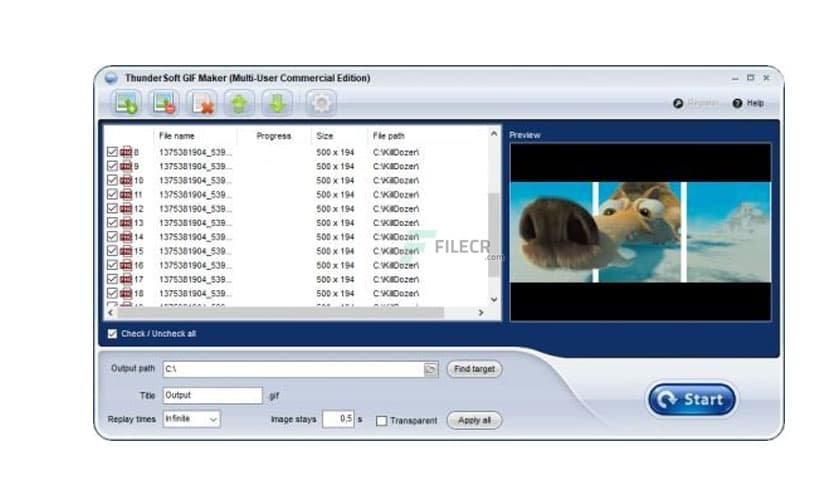Sort by File name column header
The height and width of the screenshot is (484, 836).
click(x=176, y=136)
